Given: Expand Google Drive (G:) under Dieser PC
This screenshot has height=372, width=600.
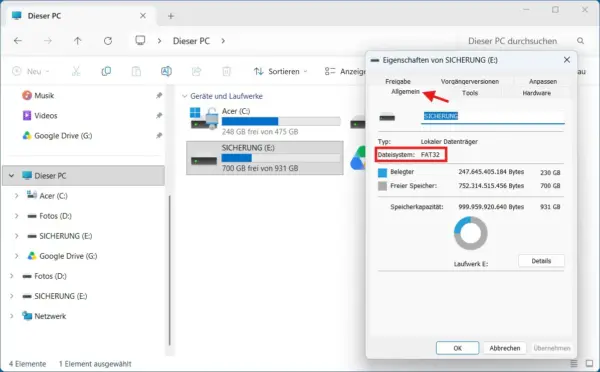Looking at the screenshot, I should coord(16,256).
